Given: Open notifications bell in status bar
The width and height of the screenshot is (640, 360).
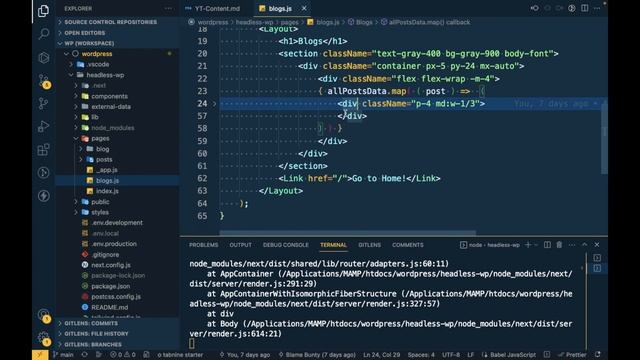Looking at the screenshot, I should click(598, 355).
